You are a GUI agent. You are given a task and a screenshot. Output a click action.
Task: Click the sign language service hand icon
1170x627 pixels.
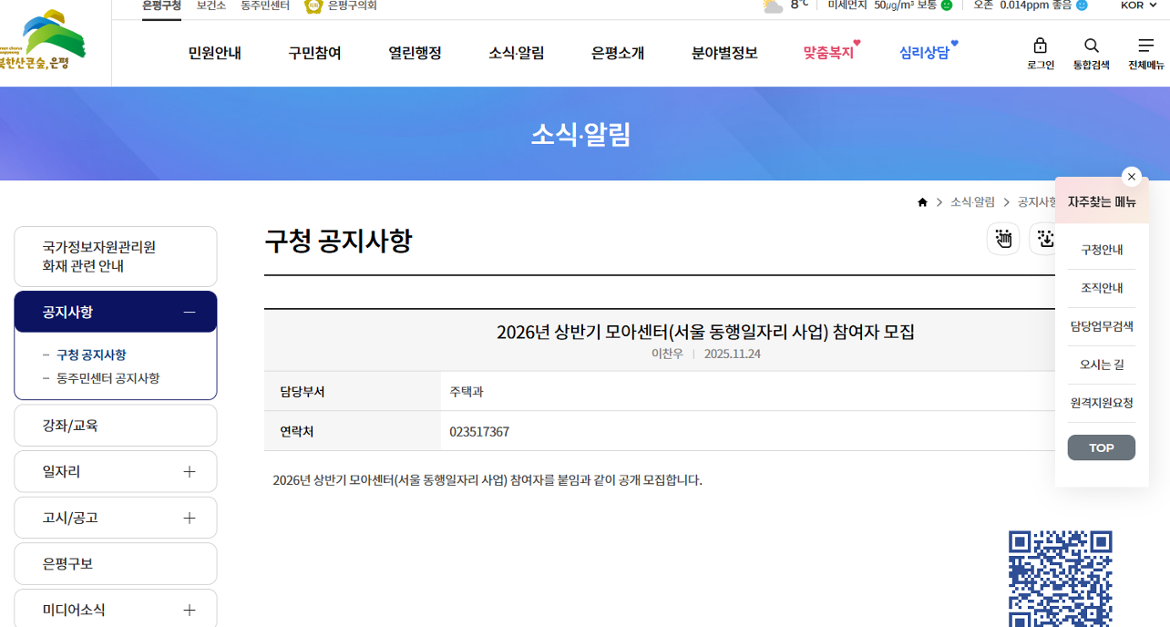1004,238
